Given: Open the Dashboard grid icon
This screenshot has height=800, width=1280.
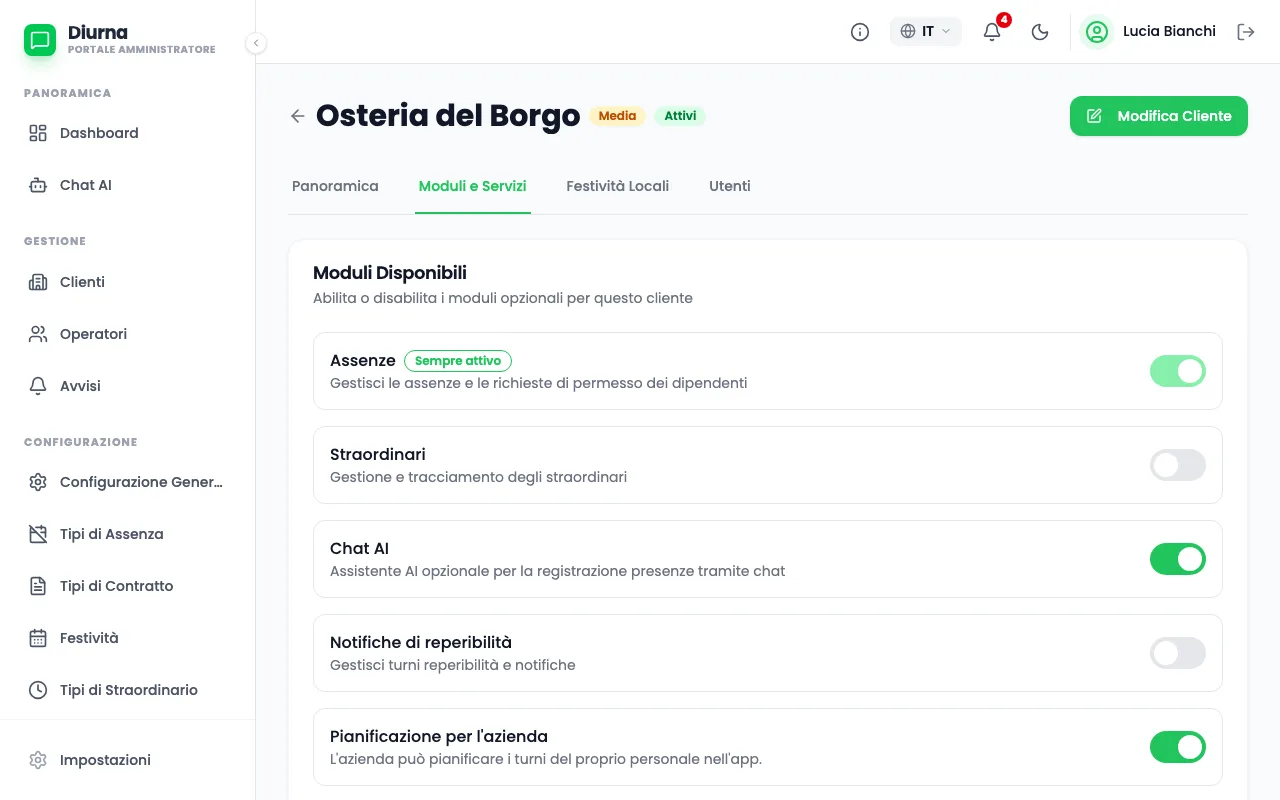Looking at the screenshot, I should click(38, 133).
